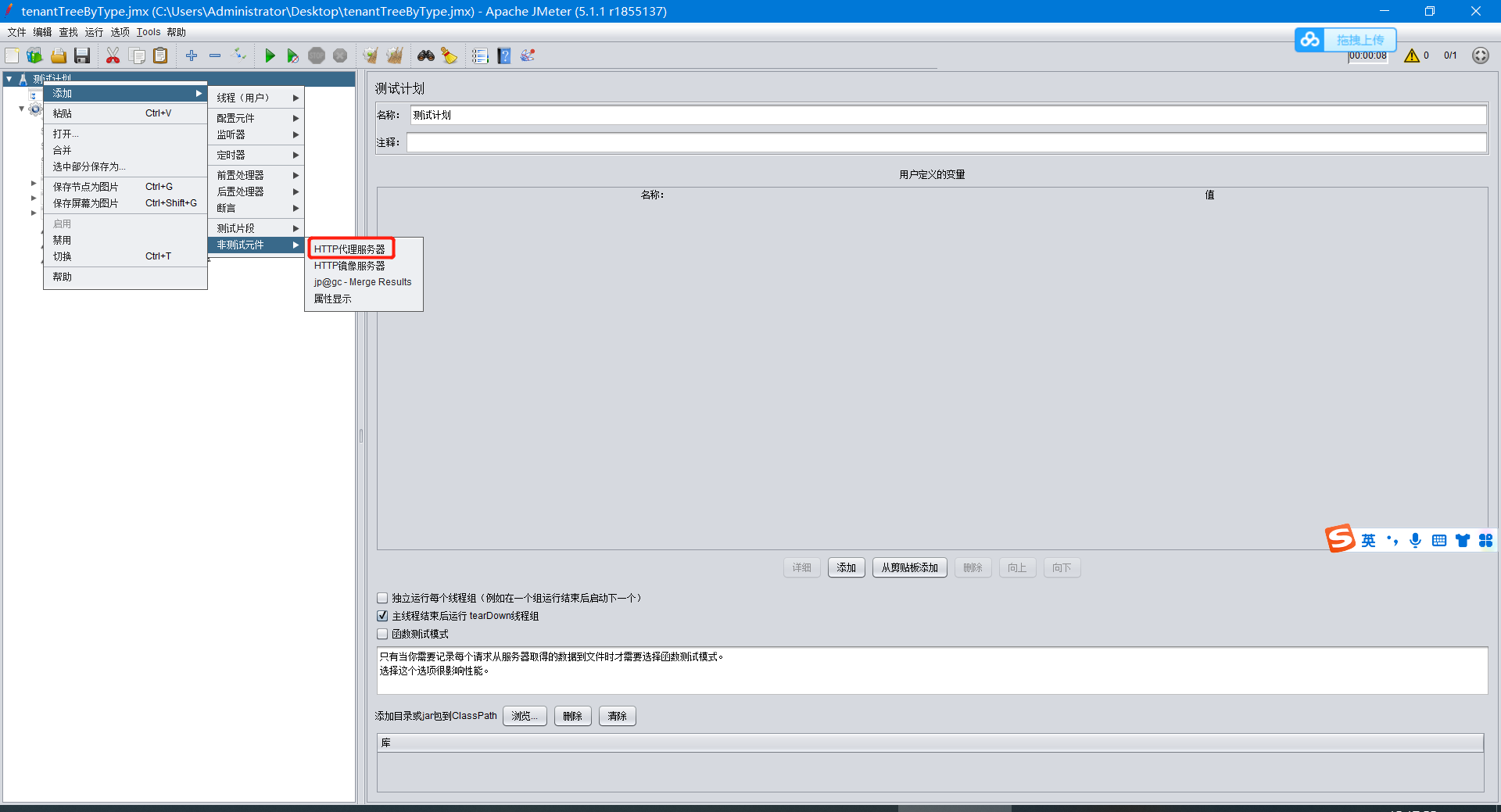Expand the 配置元件 submenu
1501x812 pixels.
[x=256, y=118]
